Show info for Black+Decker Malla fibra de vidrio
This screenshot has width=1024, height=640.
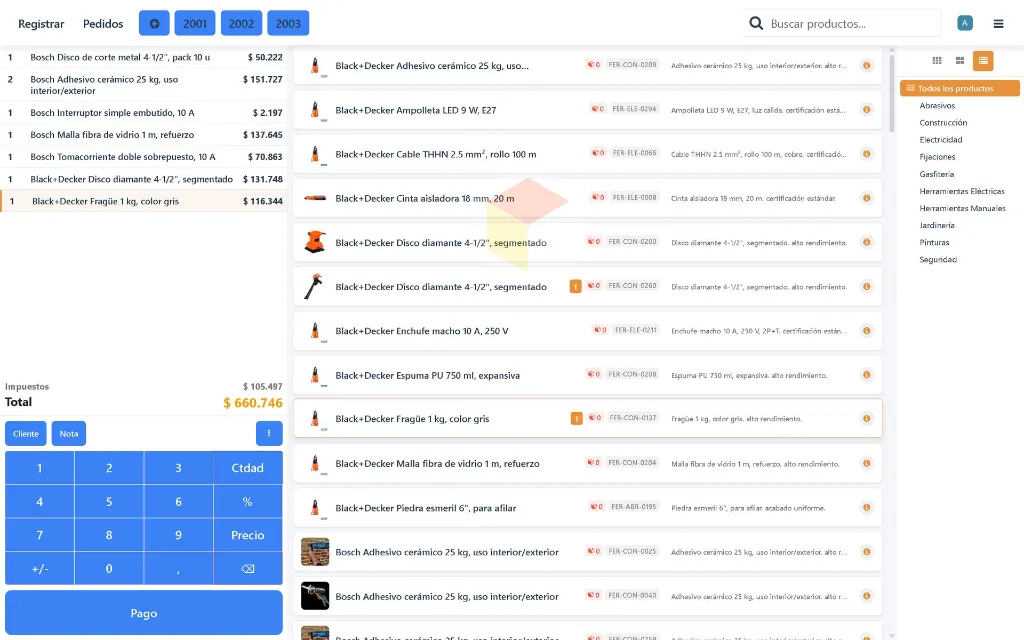(x=867, y=463)
